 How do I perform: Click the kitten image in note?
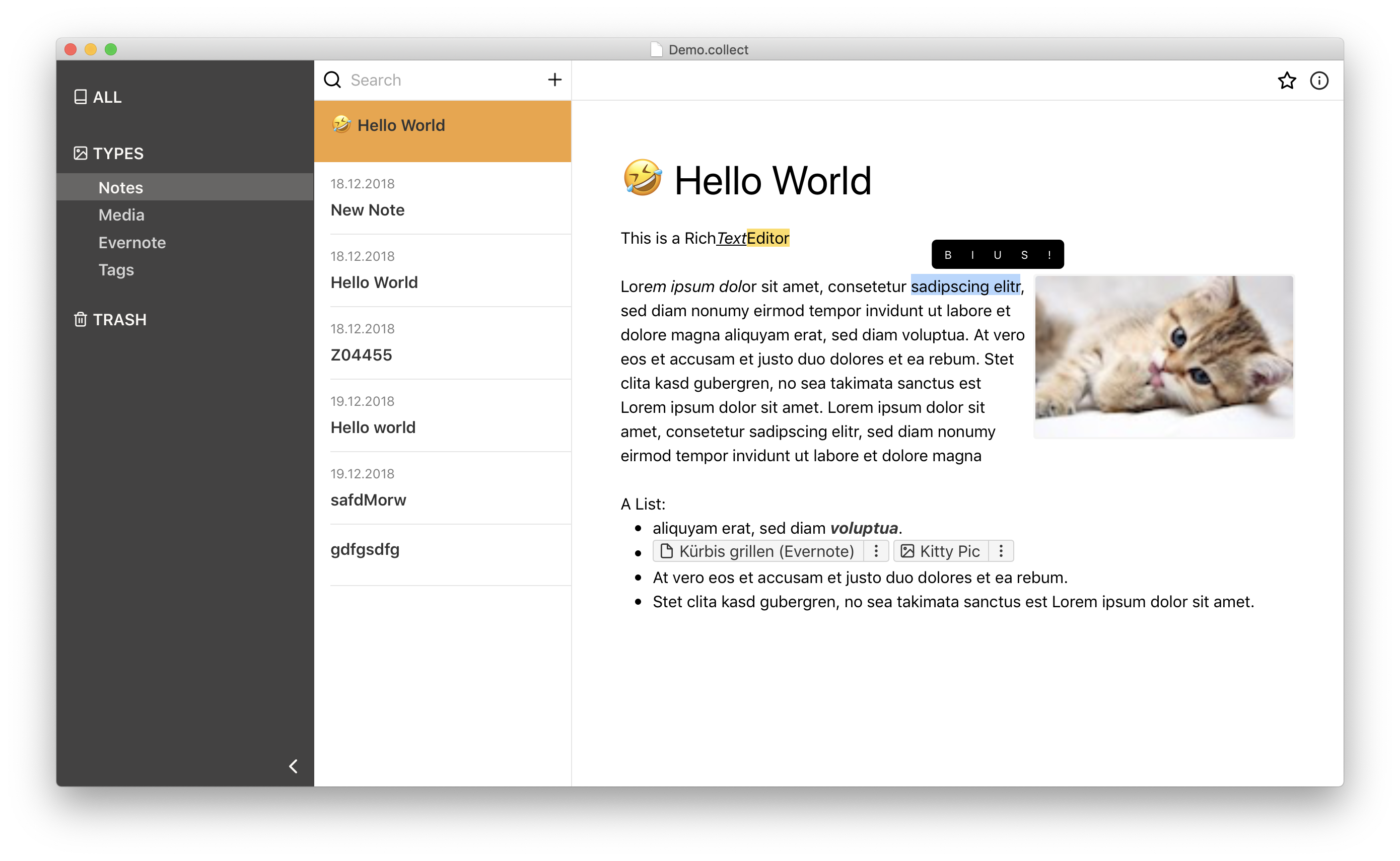[x=1164, y=356]
